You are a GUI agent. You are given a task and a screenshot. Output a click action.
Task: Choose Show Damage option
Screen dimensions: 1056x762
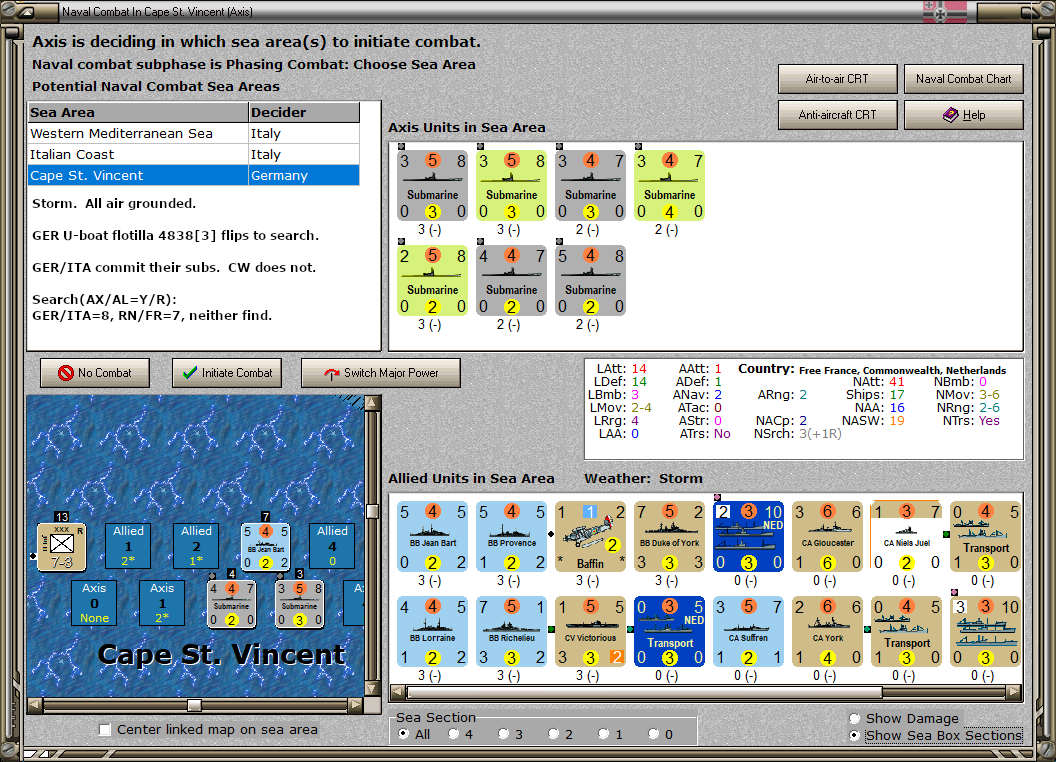(855, 718)
